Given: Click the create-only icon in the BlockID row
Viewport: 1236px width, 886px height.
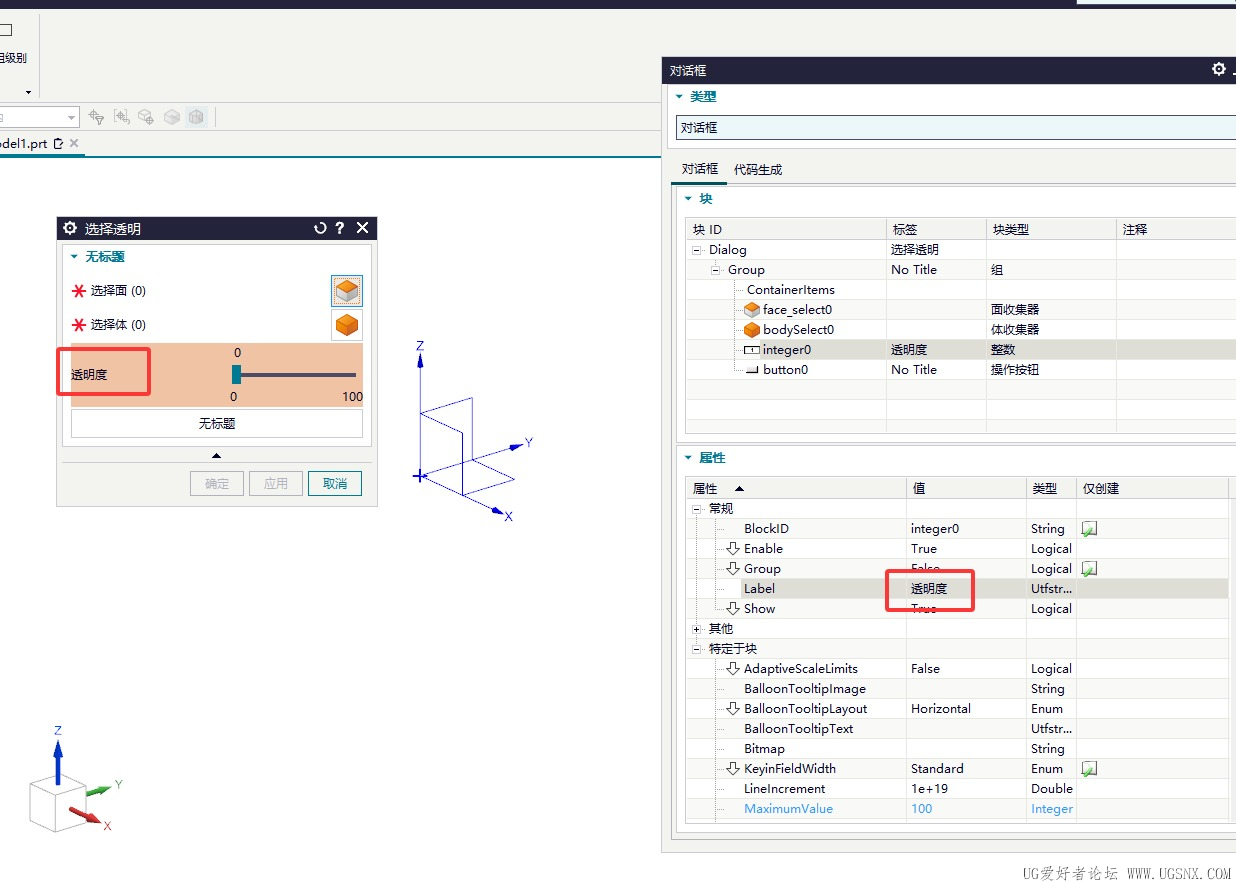Looking at the screenshot, I should pyautogui.click(x=1089, y=529).
